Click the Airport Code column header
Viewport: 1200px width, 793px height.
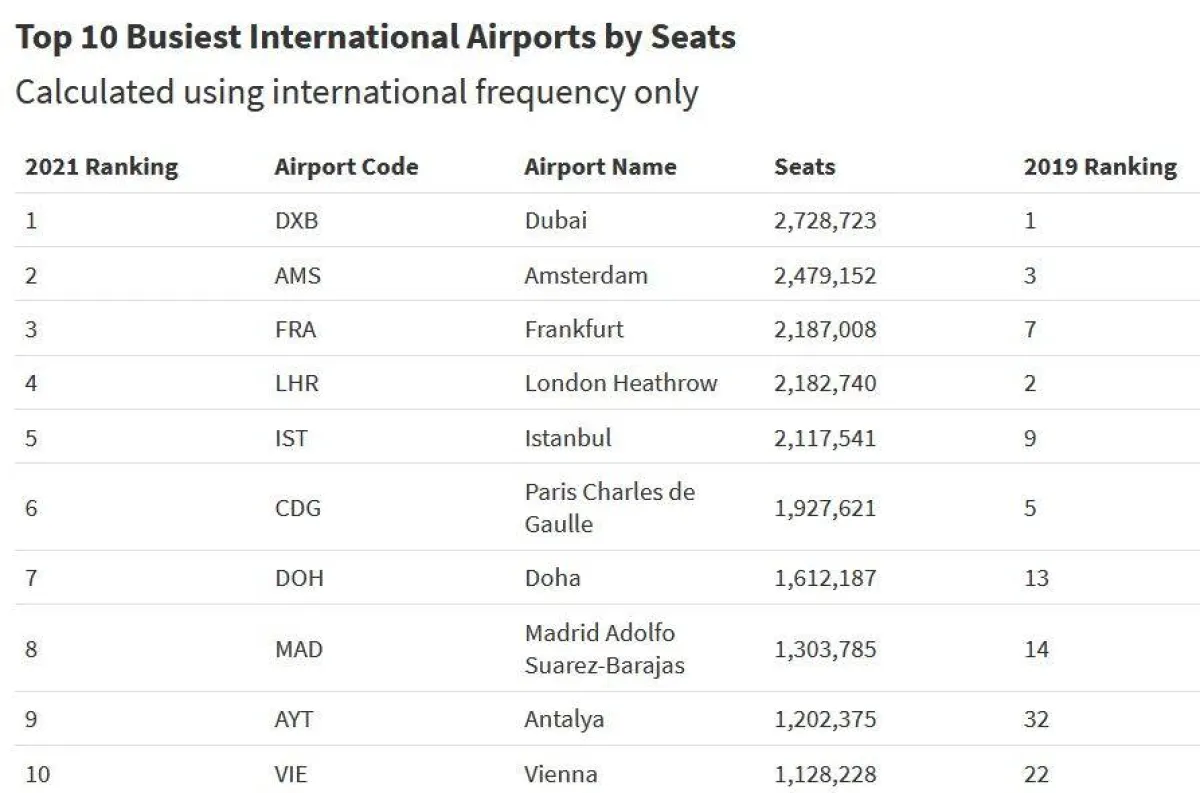pos(346,167)
